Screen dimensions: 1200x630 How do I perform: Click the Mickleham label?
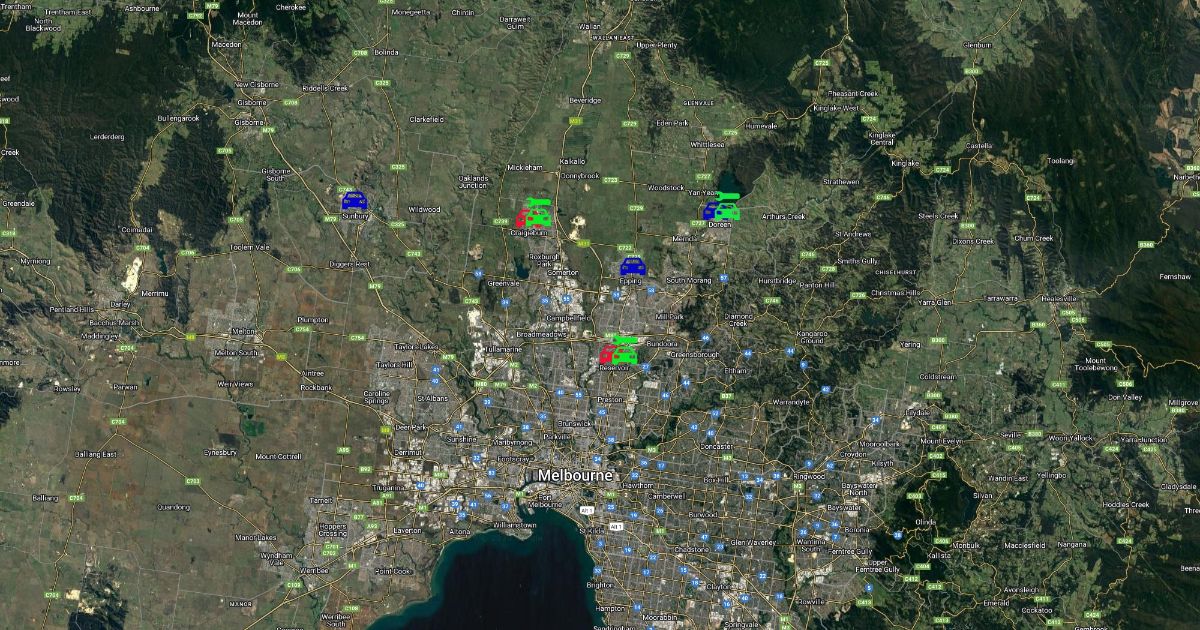[x=525, y=168]
